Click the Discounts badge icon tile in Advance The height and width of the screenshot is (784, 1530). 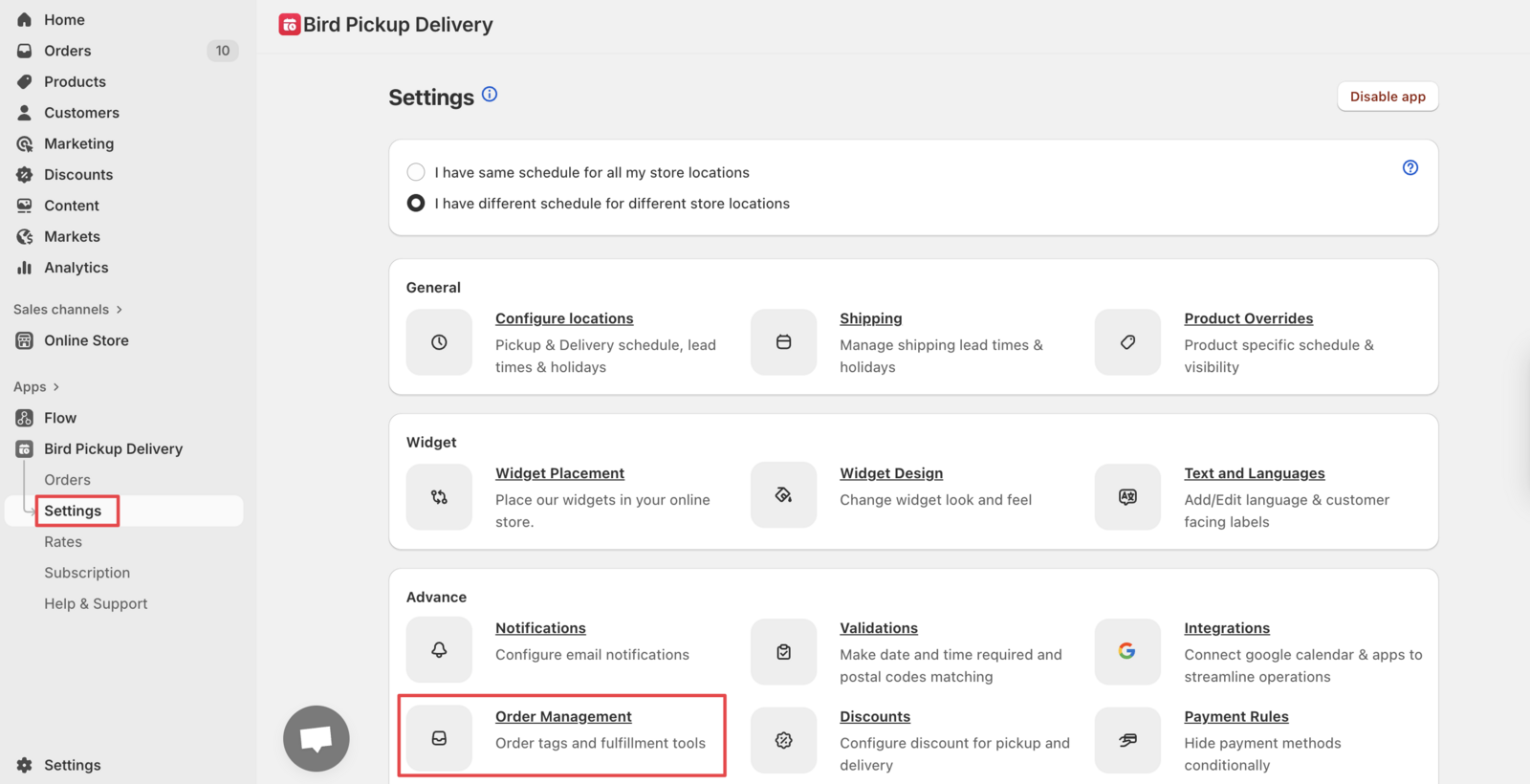coord(783,740)
